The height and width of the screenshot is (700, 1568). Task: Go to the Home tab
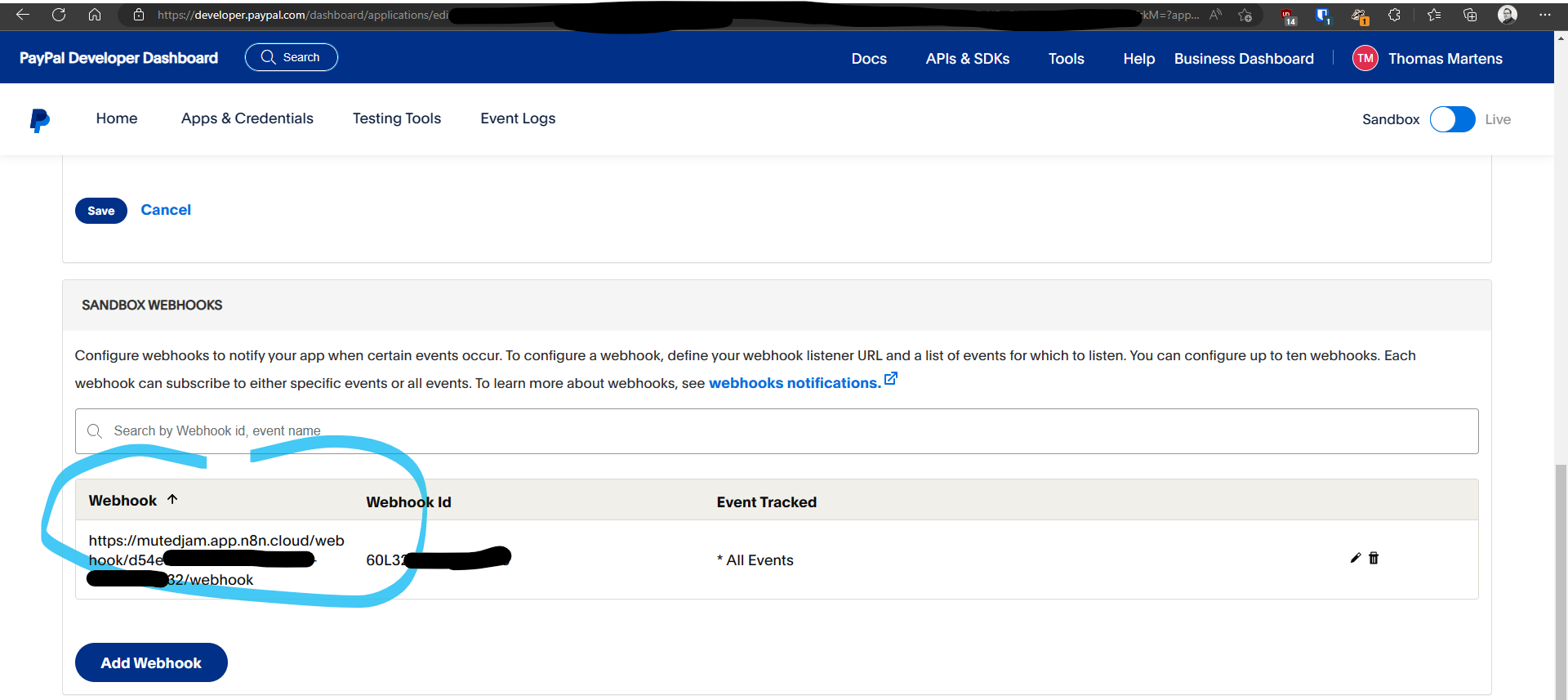[117, 118]
